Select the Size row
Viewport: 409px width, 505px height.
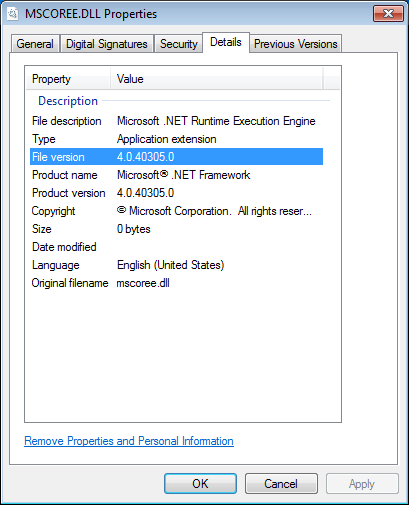click(176, 229)
